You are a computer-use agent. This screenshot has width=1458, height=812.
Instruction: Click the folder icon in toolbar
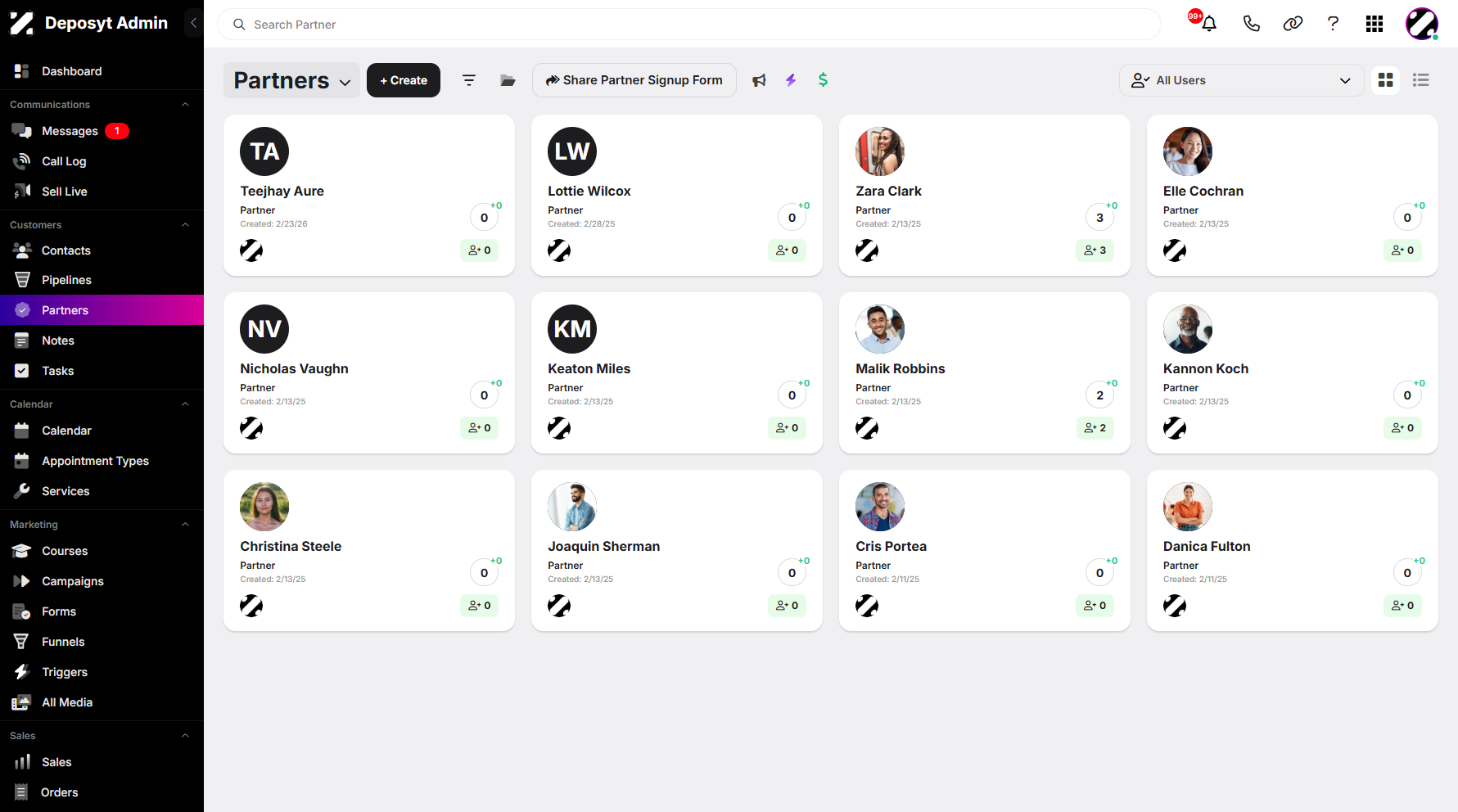(x=508, y=80)
